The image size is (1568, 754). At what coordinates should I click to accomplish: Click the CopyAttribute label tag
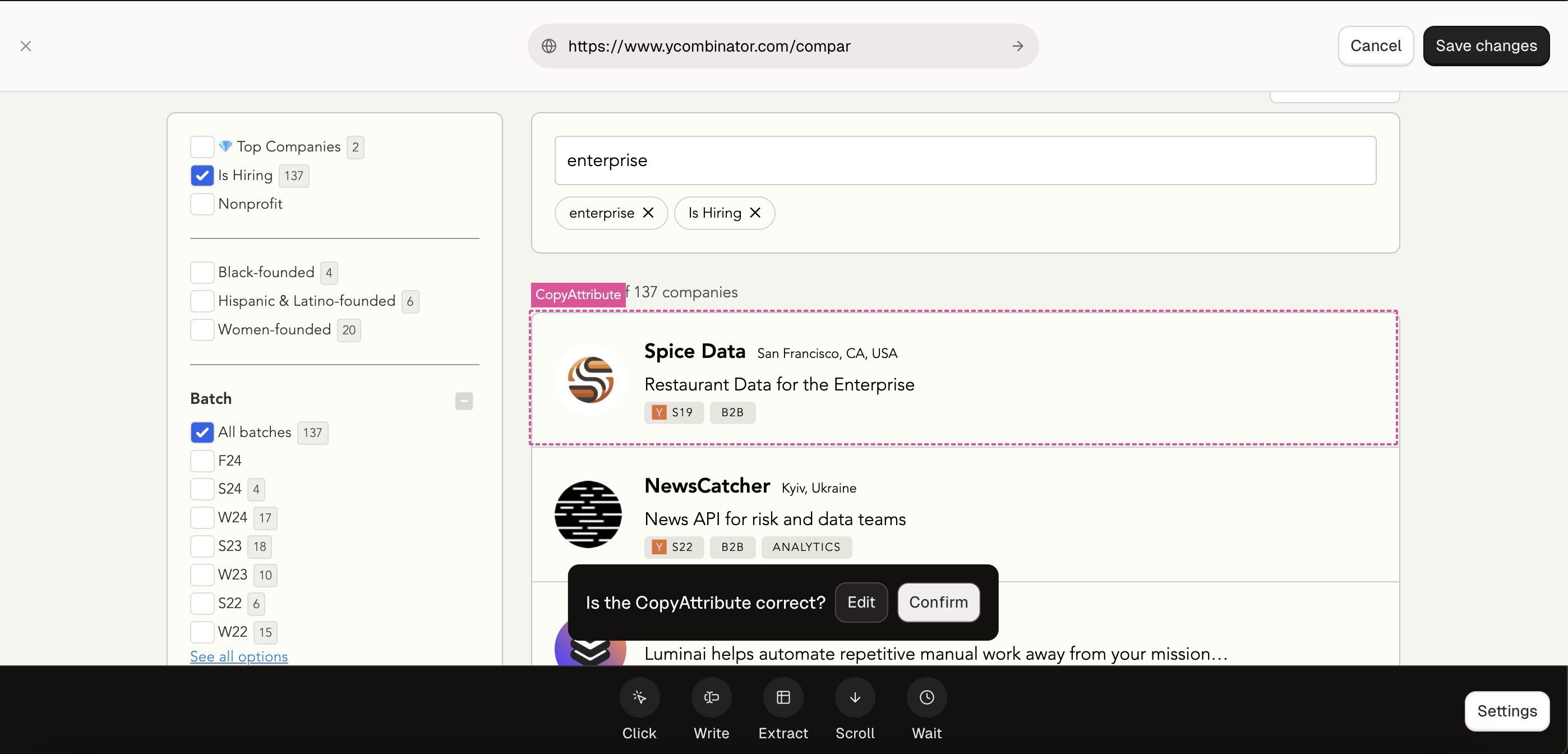[578, 294]
